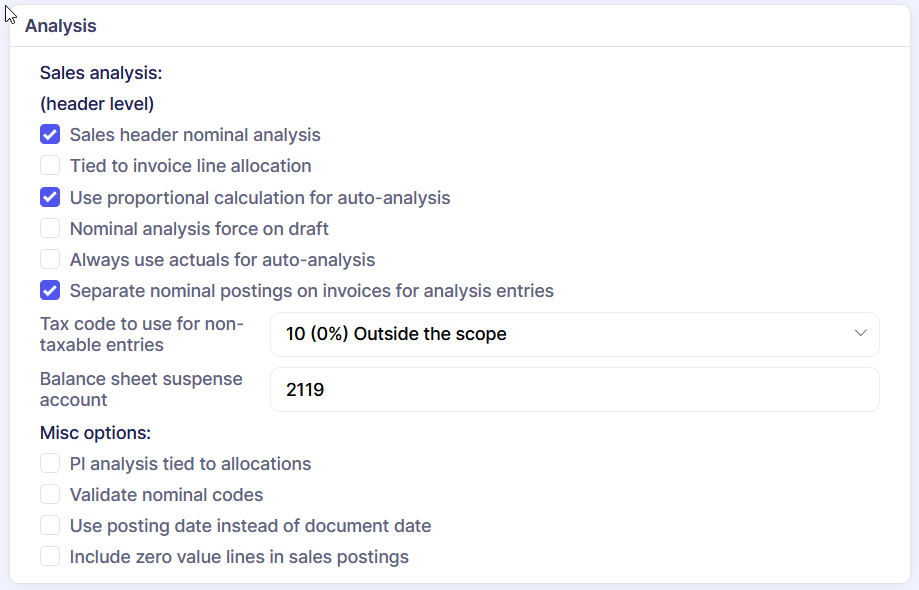The image size is (919, 590).
Task: Click the 'Validate nominal codes' label text
Action: pyautogui.click(x=167, y=495)
